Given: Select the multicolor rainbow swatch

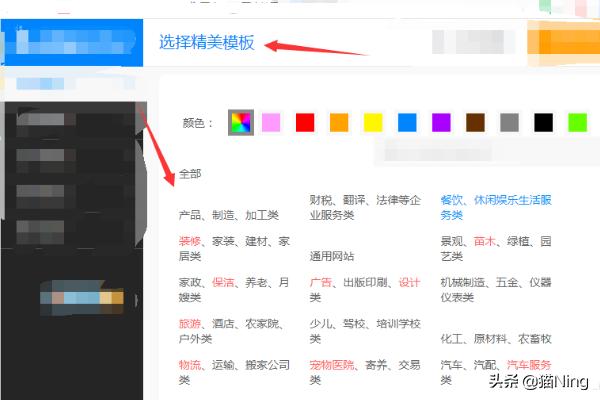Looking at the screenshot, I should [240, 122].
